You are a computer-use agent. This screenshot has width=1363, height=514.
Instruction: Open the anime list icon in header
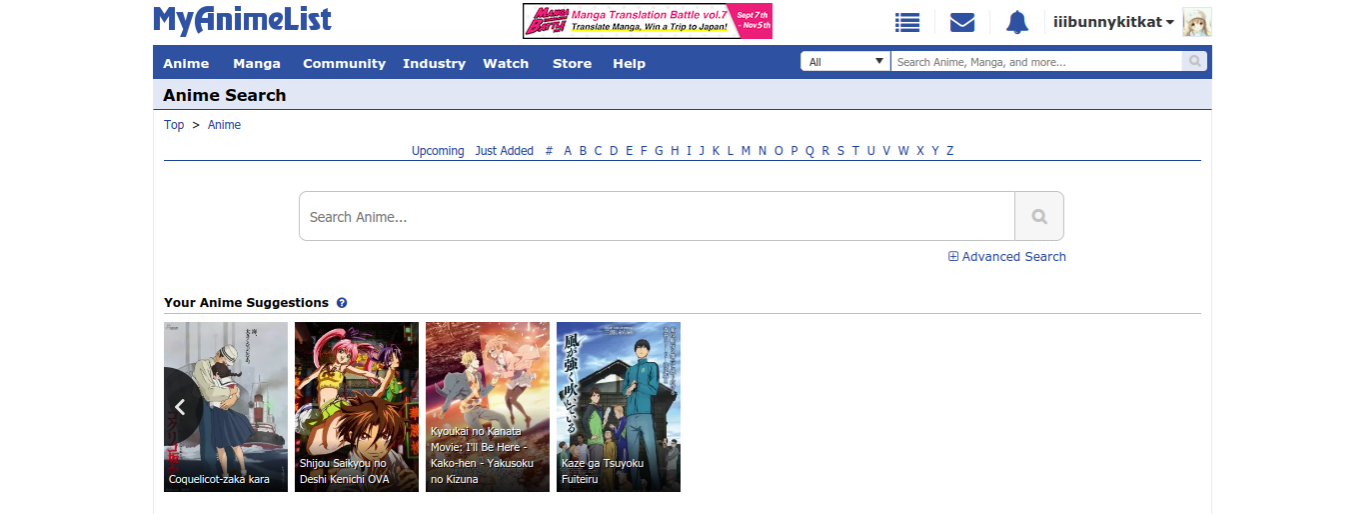[907, 22]
